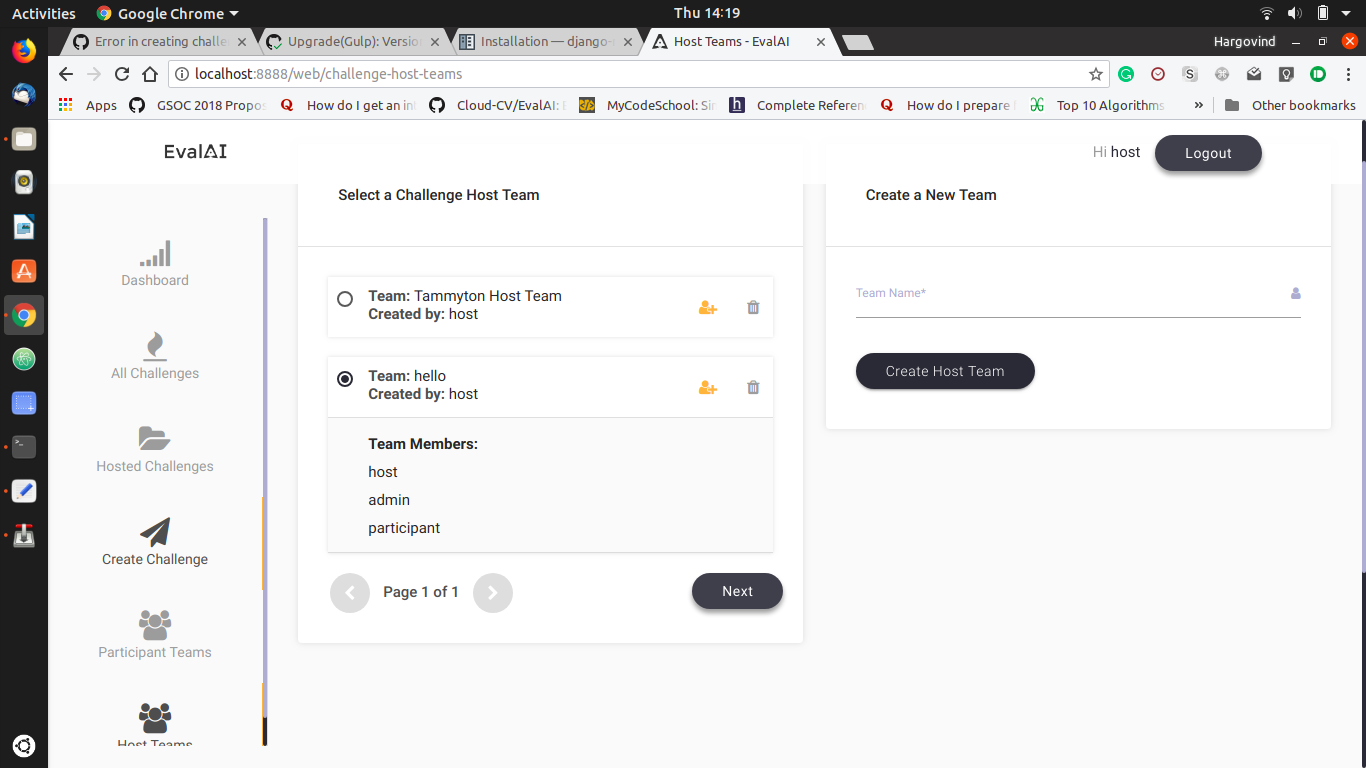This screenshot has width=1366, height=768.
Task: Open Participant Teams section
Action: [x=154, y=636]
